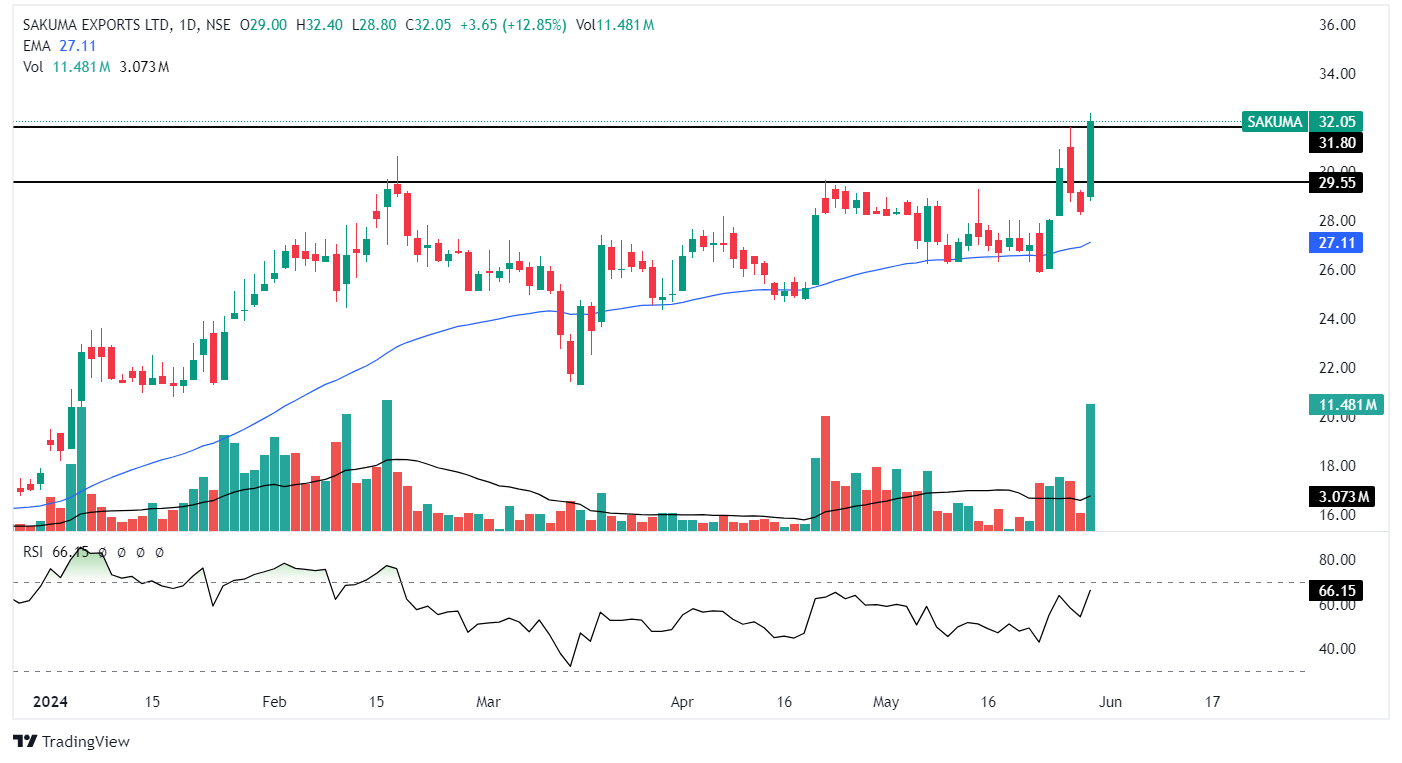
Task: Select the RSI indicator legend
Action: pyautogui.click(x=34, y=552)
